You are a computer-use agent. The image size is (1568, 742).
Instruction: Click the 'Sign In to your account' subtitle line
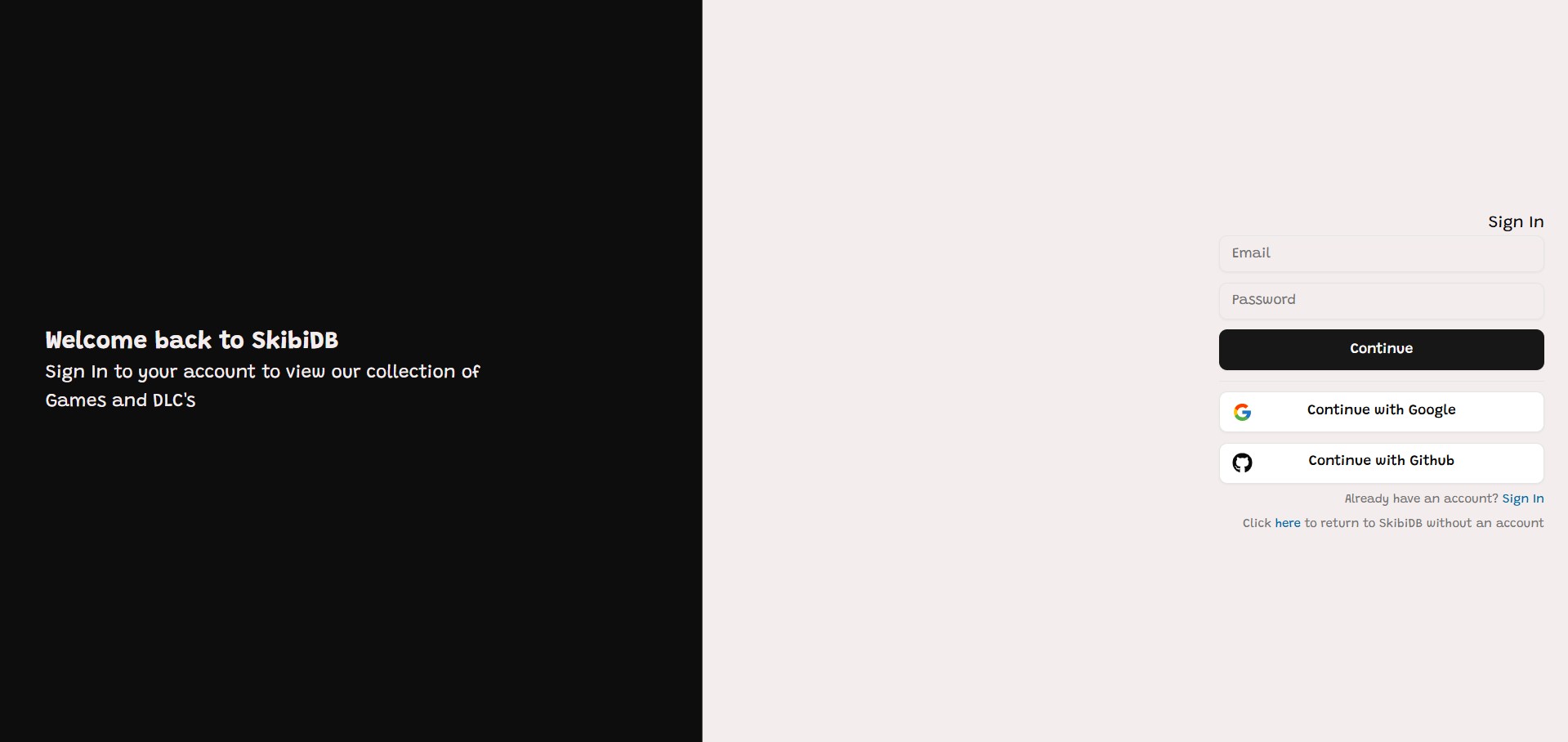click(262, 372)
